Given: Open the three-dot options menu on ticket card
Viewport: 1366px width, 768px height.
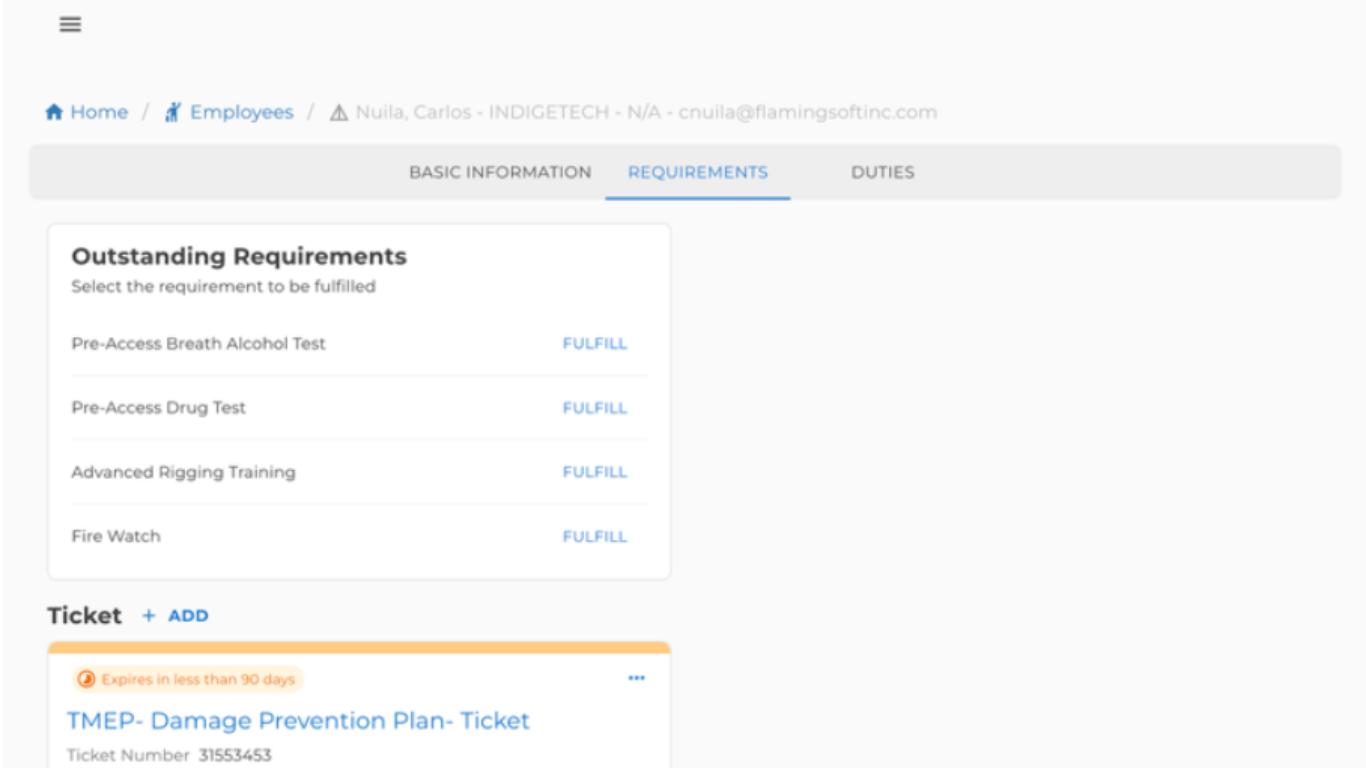Looking at the screenshot, I should click(x=636, y=678).
